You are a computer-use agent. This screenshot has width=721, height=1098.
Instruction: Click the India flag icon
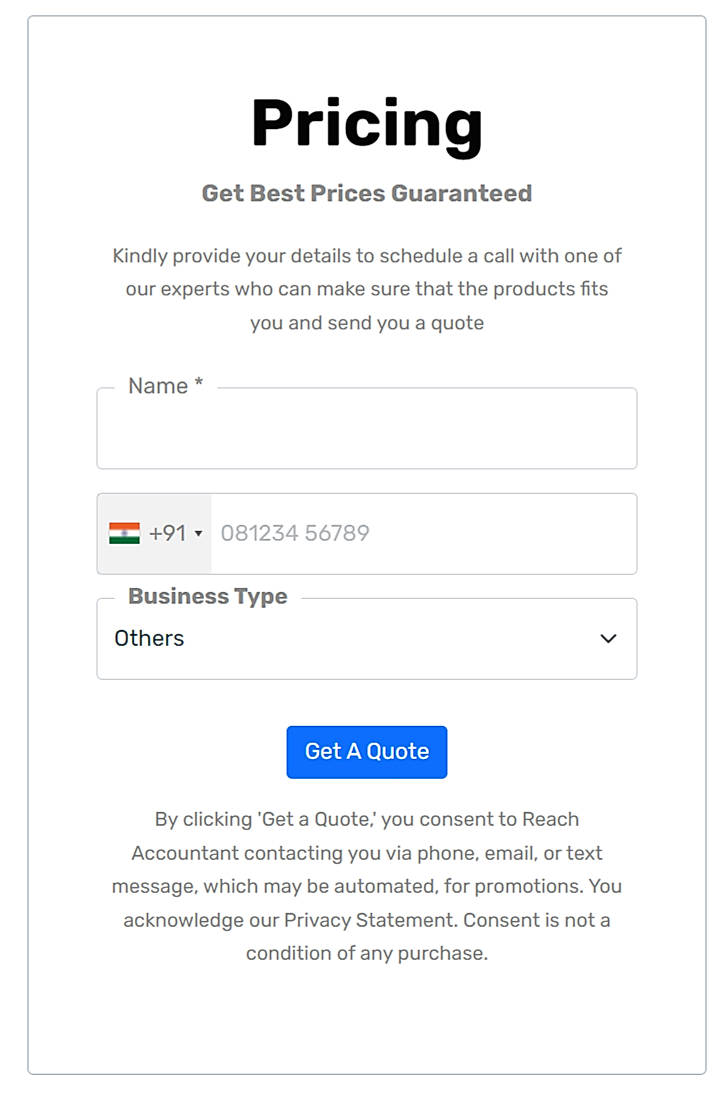[124, 533]
